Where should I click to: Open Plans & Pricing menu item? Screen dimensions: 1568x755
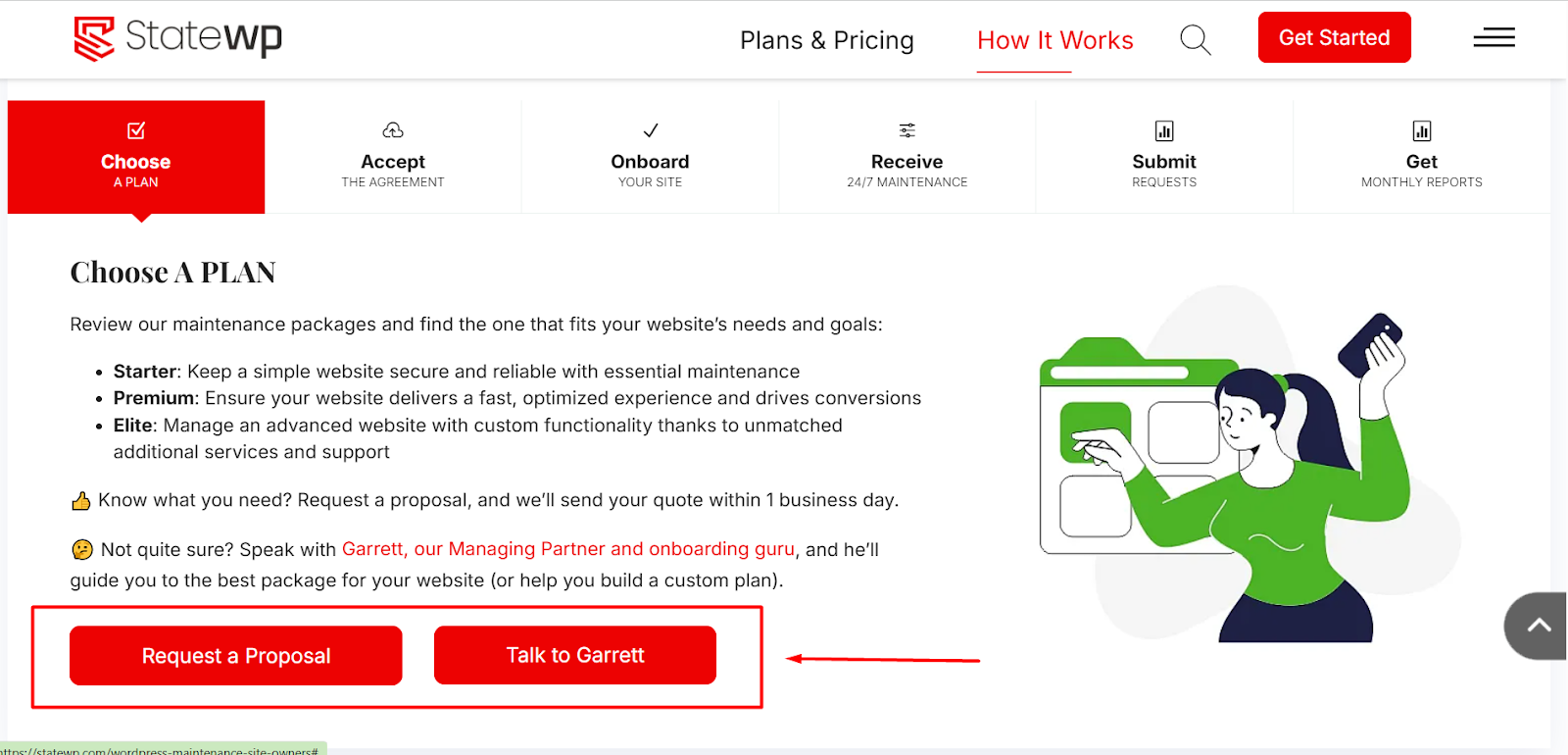pos(827,40)
